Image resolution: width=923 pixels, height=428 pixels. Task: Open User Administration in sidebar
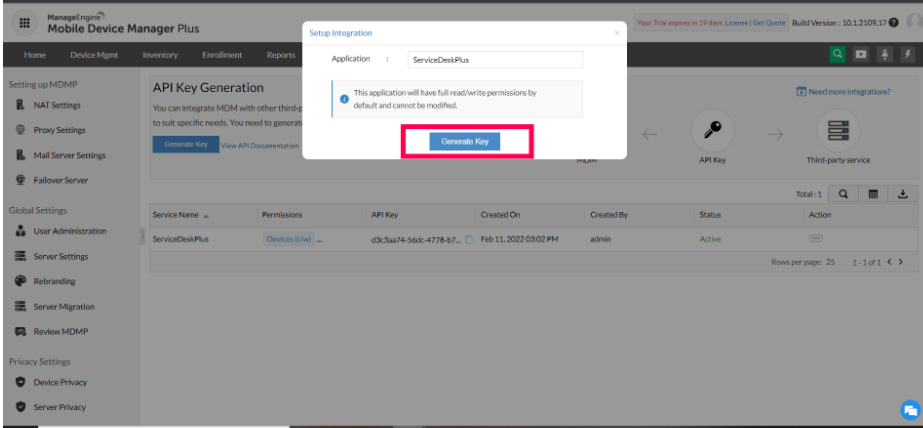click(x=70, y=231)
